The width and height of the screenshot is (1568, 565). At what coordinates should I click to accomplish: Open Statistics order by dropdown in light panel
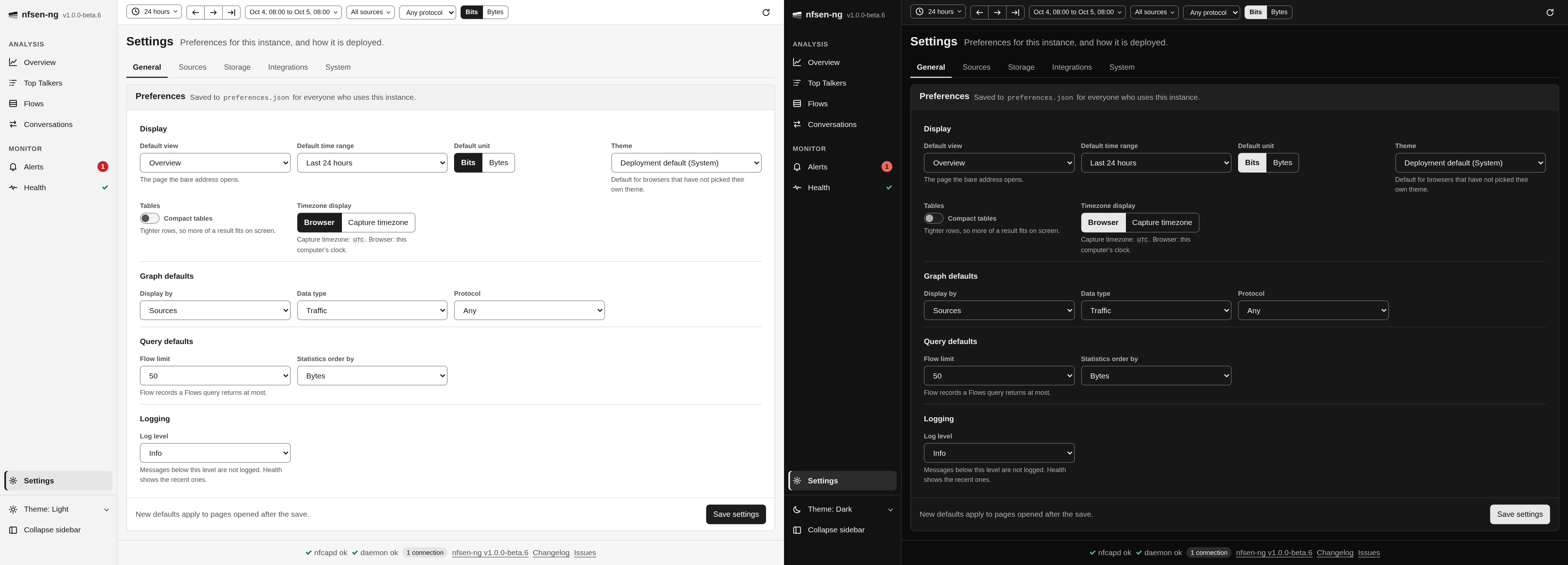click(x=372, y=376)
